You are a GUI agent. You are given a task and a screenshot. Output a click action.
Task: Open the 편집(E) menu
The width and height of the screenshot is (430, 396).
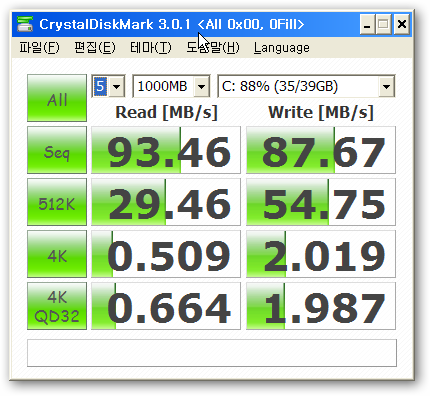click(x=95, y=47)
